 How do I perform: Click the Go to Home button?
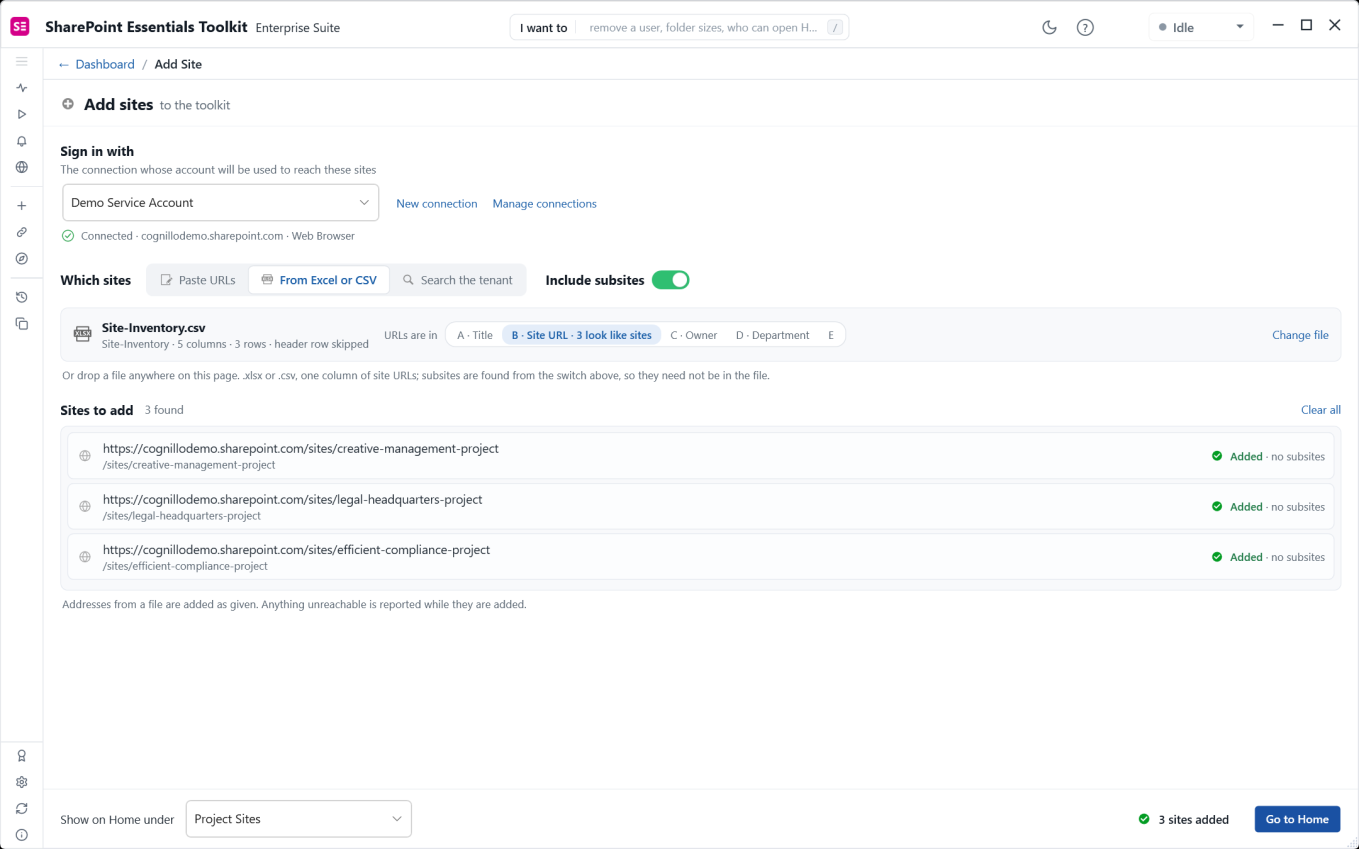pyautogui.click(x=1297, y=819)
